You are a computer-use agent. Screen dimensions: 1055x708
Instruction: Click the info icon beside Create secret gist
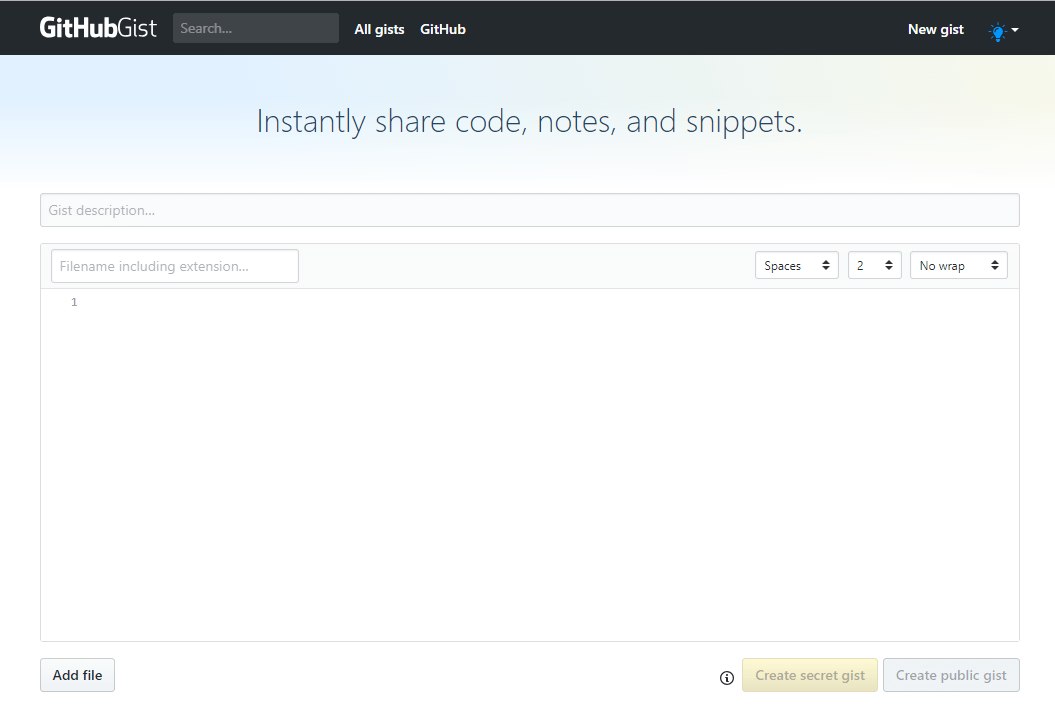click(x=727, y=678)
